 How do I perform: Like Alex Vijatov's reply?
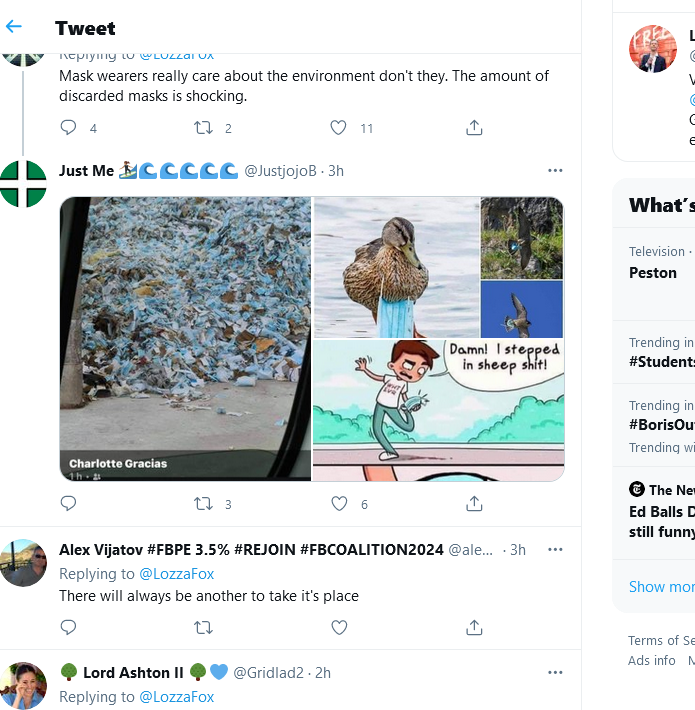[x=338, y=627]
